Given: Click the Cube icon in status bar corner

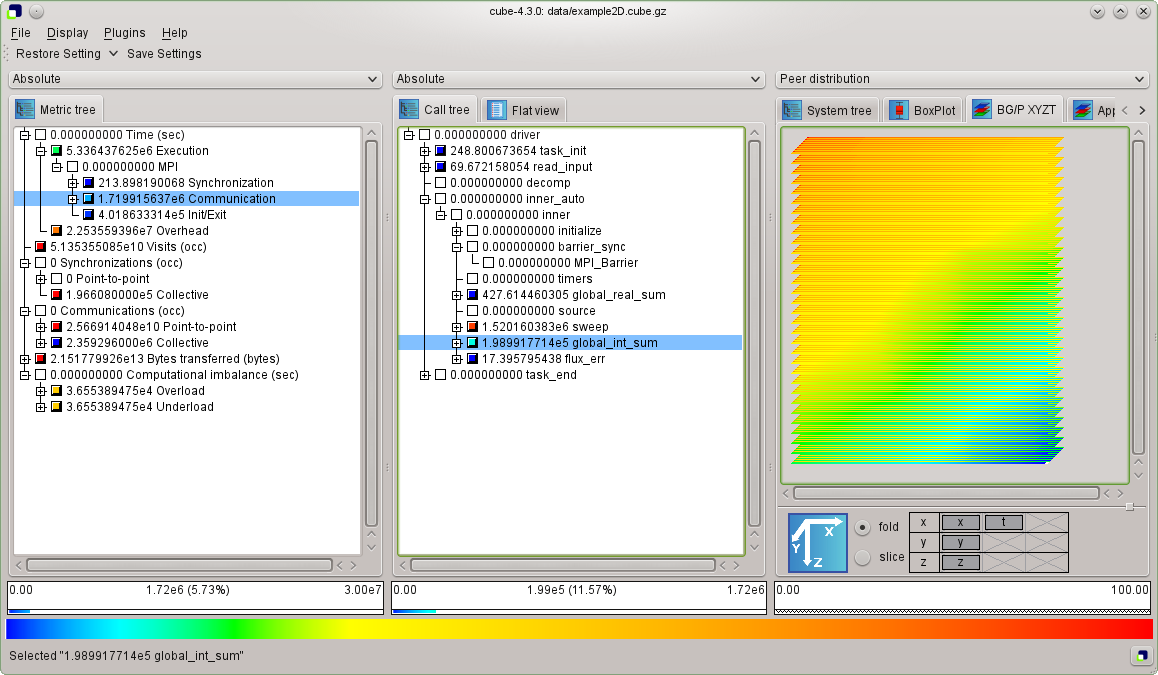Looking at the screenshot, I should (x=1142, y=655).
